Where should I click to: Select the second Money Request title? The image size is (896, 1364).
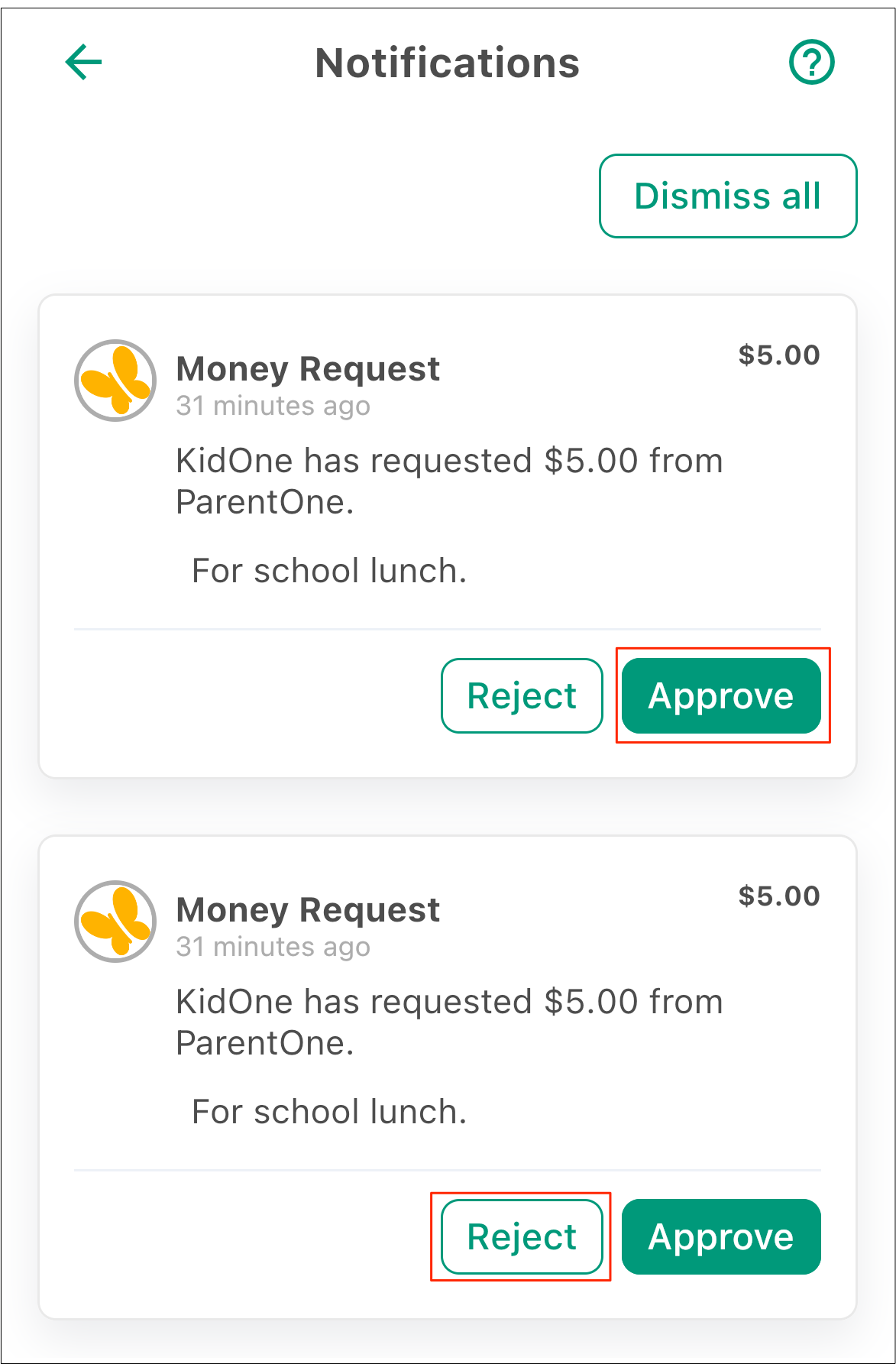pyautogui.click(x=308, y=910)
